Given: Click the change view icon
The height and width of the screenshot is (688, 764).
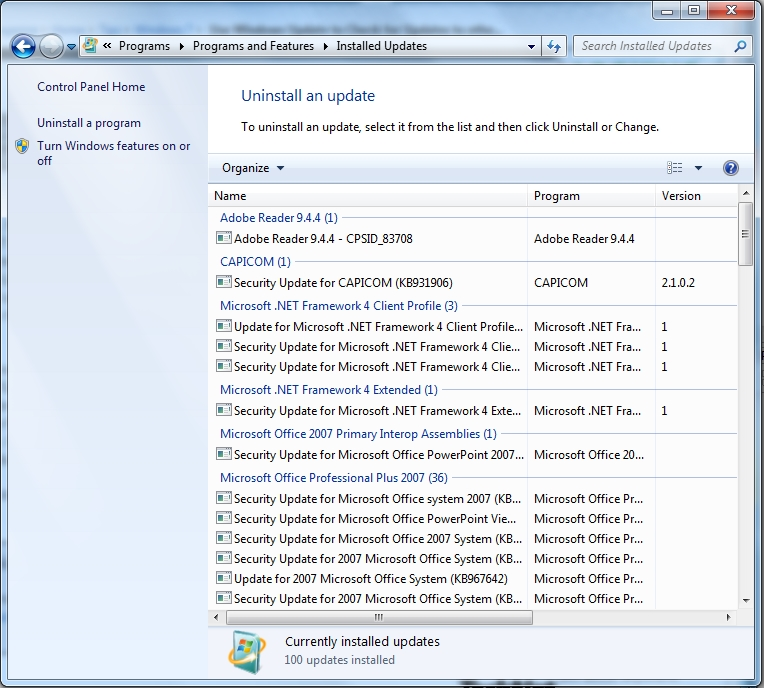Looking at the screenshot, I should pos(674,168).
